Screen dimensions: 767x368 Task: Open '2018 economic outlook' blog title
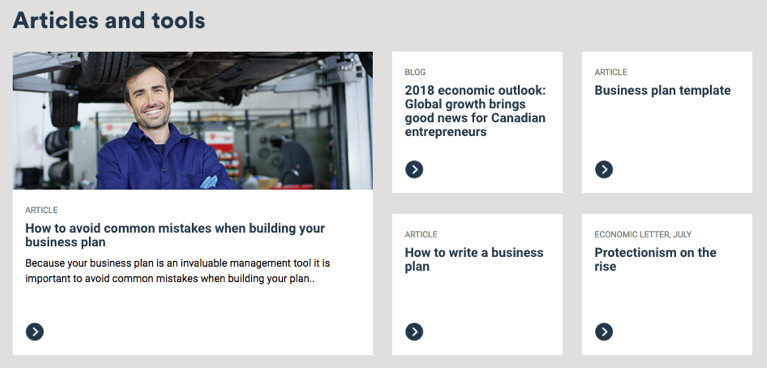pyautogui.click(x=475, y=111)
